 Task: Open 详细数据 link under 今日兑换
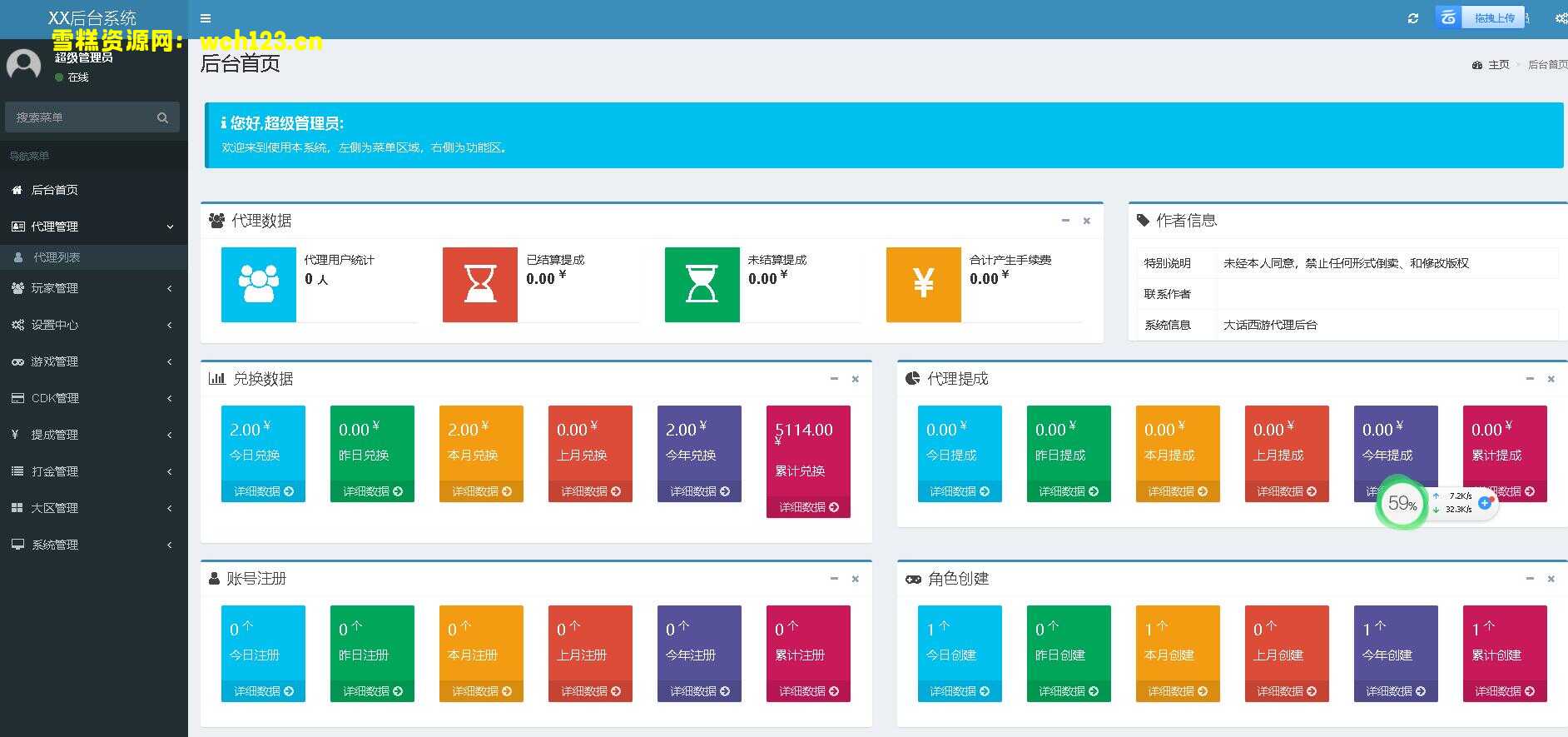click(x=263, y=491)
